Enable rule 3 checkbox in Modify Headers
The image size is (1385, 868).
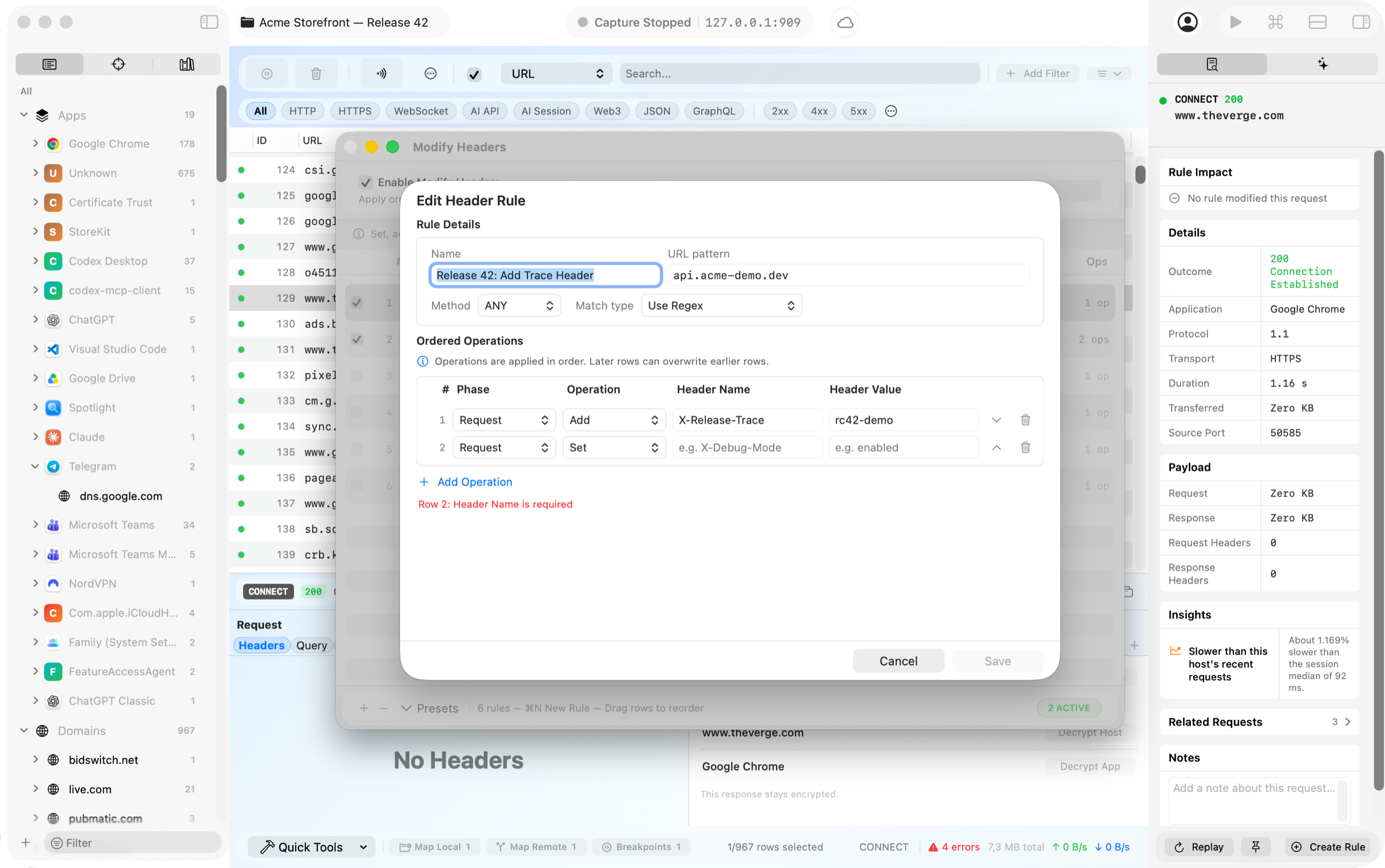[x=357, y=376]
